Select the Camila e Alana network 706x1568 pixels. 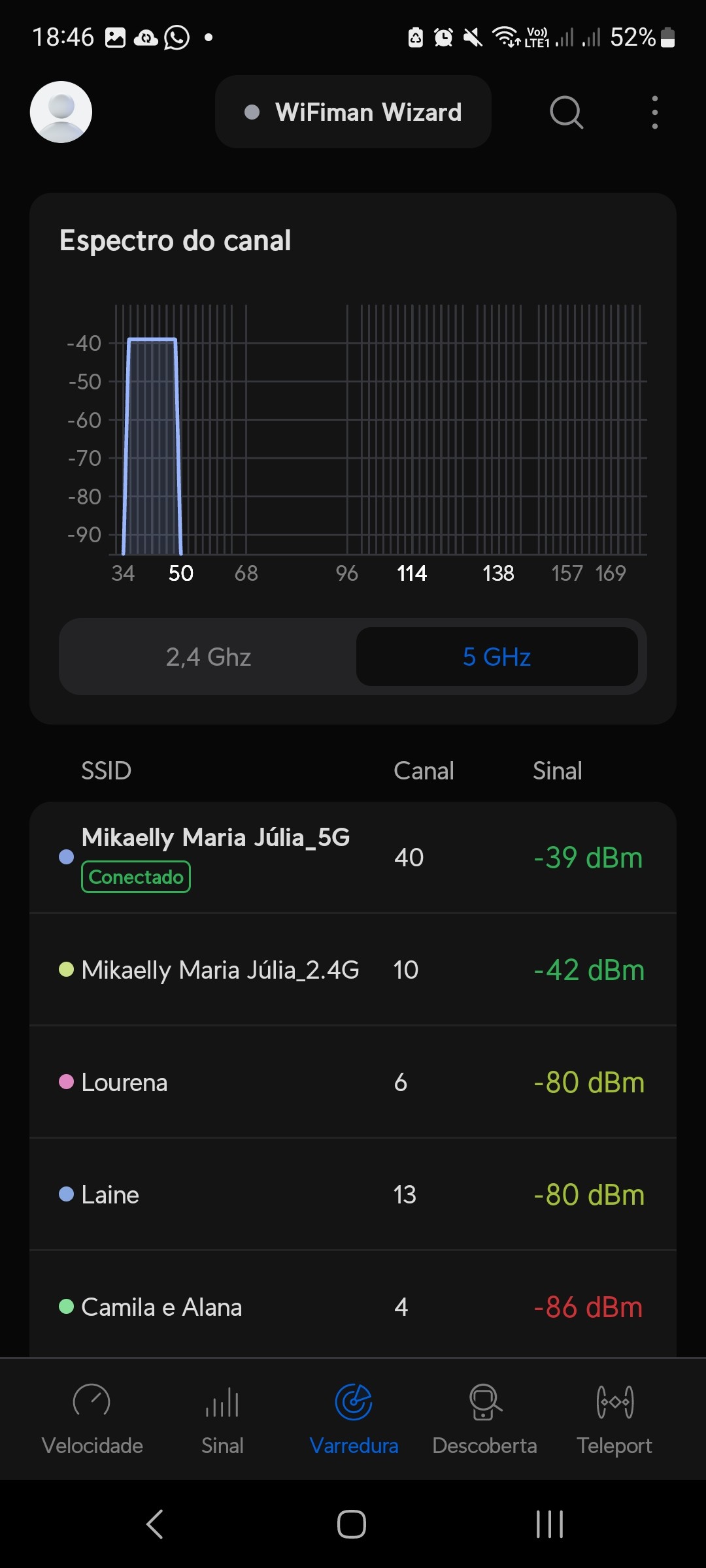coord(353,1307)
